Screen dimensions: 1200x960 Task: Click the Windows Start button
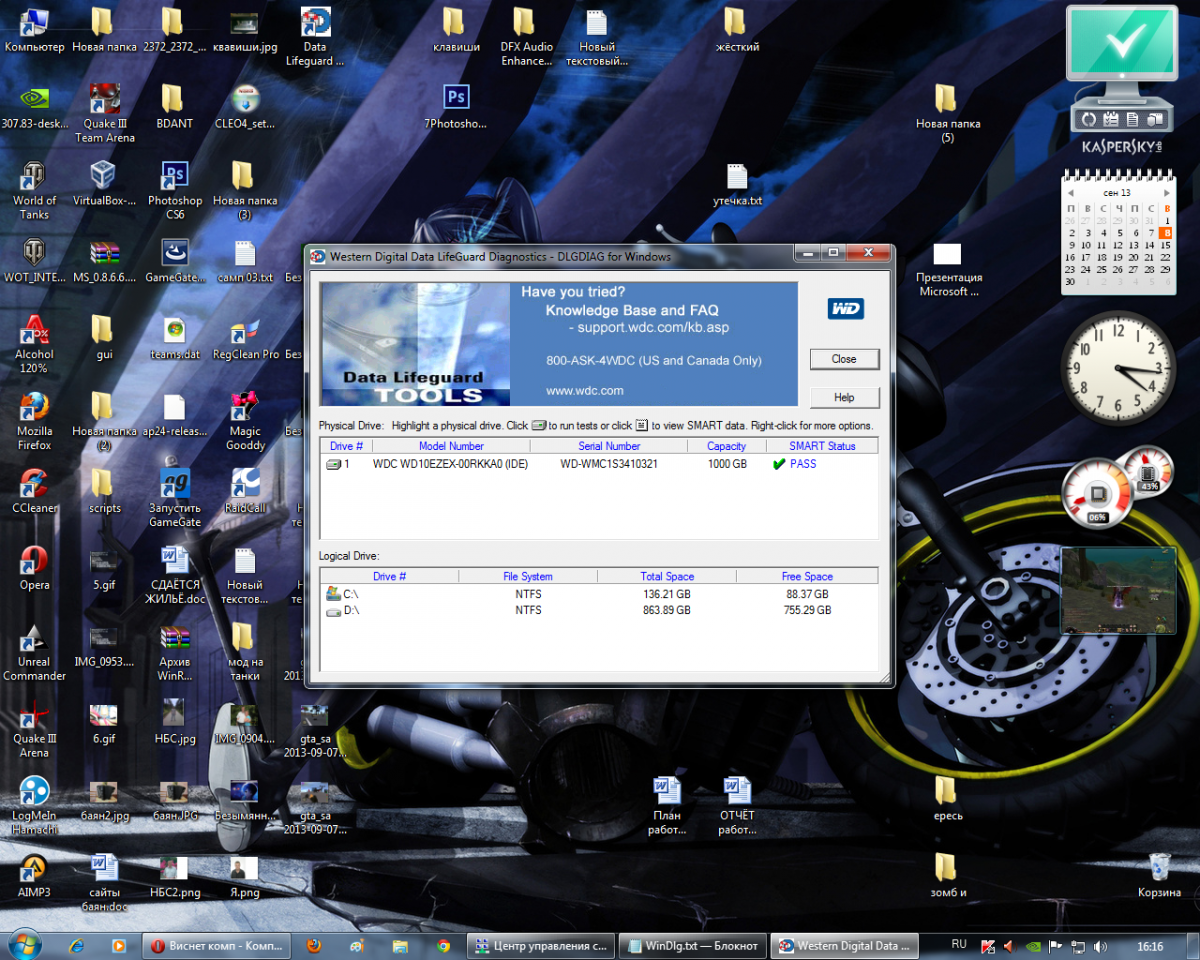coord(23,944)
